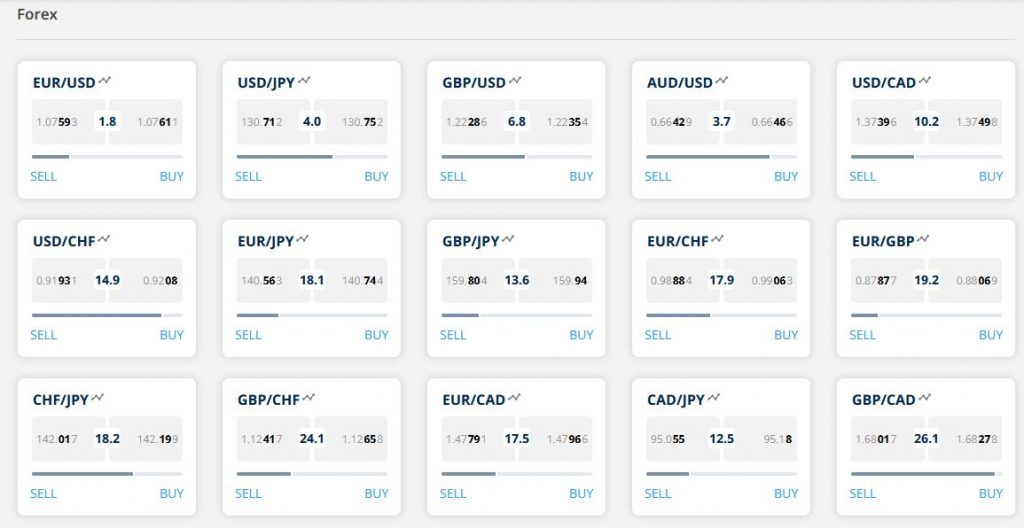The width and height of the screenshot is (1024, 528).
Task: Open the EUR/CHF pair title
Action: tap(677, 241)
